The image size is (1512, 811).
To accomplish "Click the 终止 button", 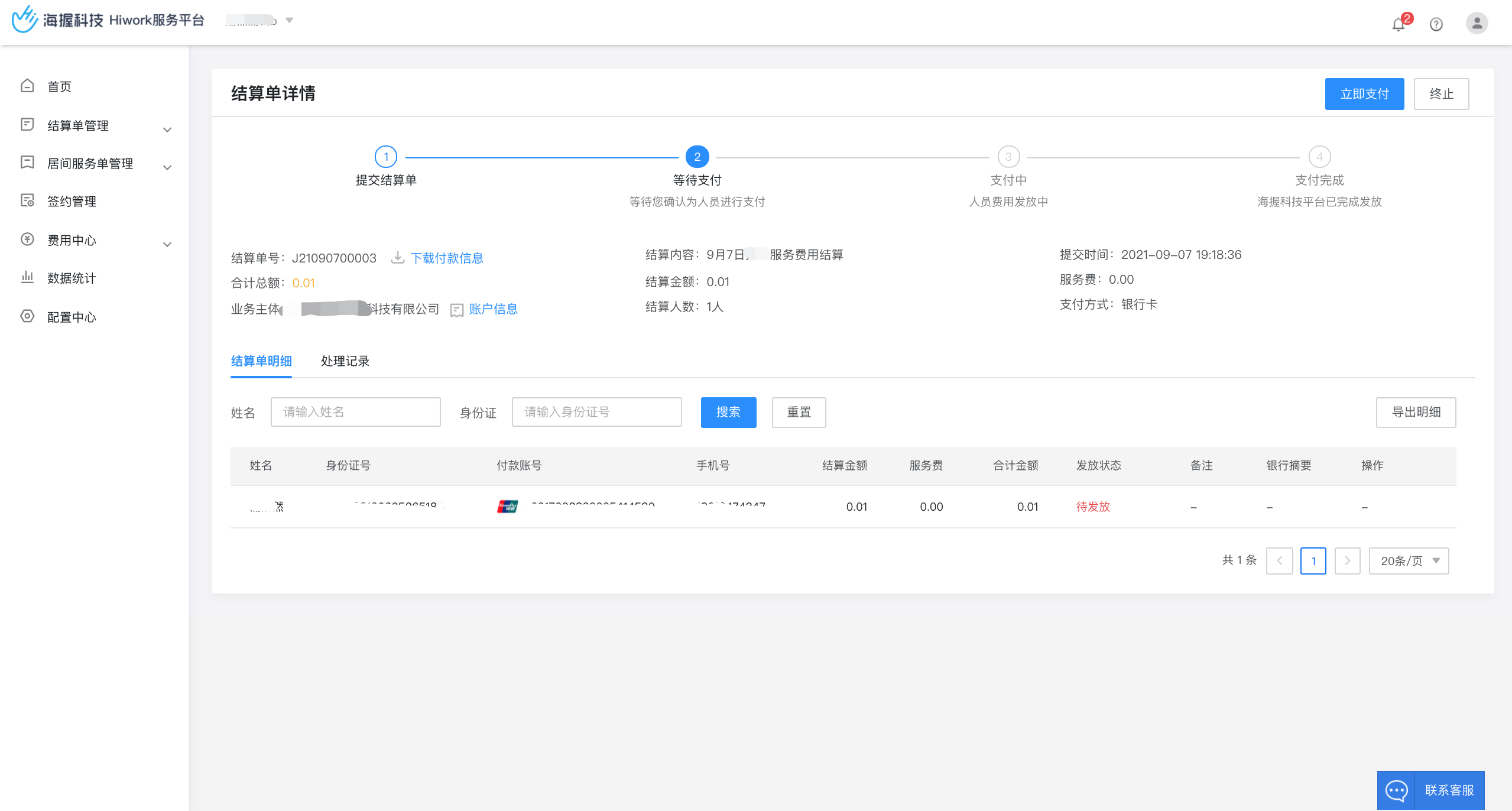I will pos(1441,94).
